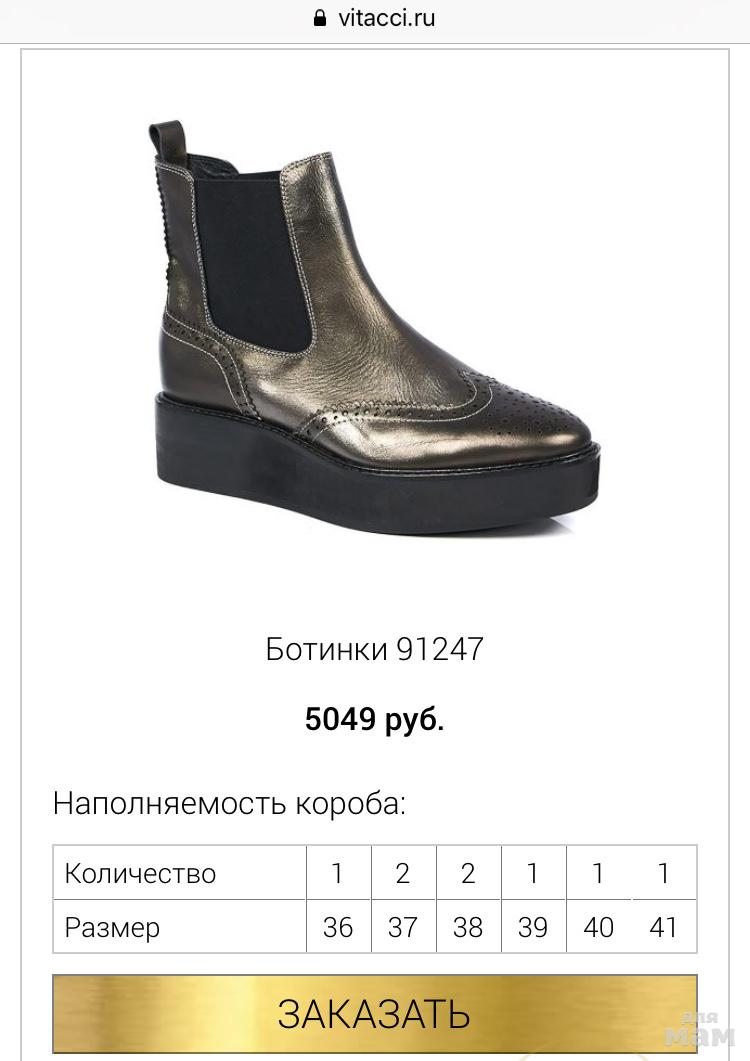Select size 39 cell in table

point(533,927)
